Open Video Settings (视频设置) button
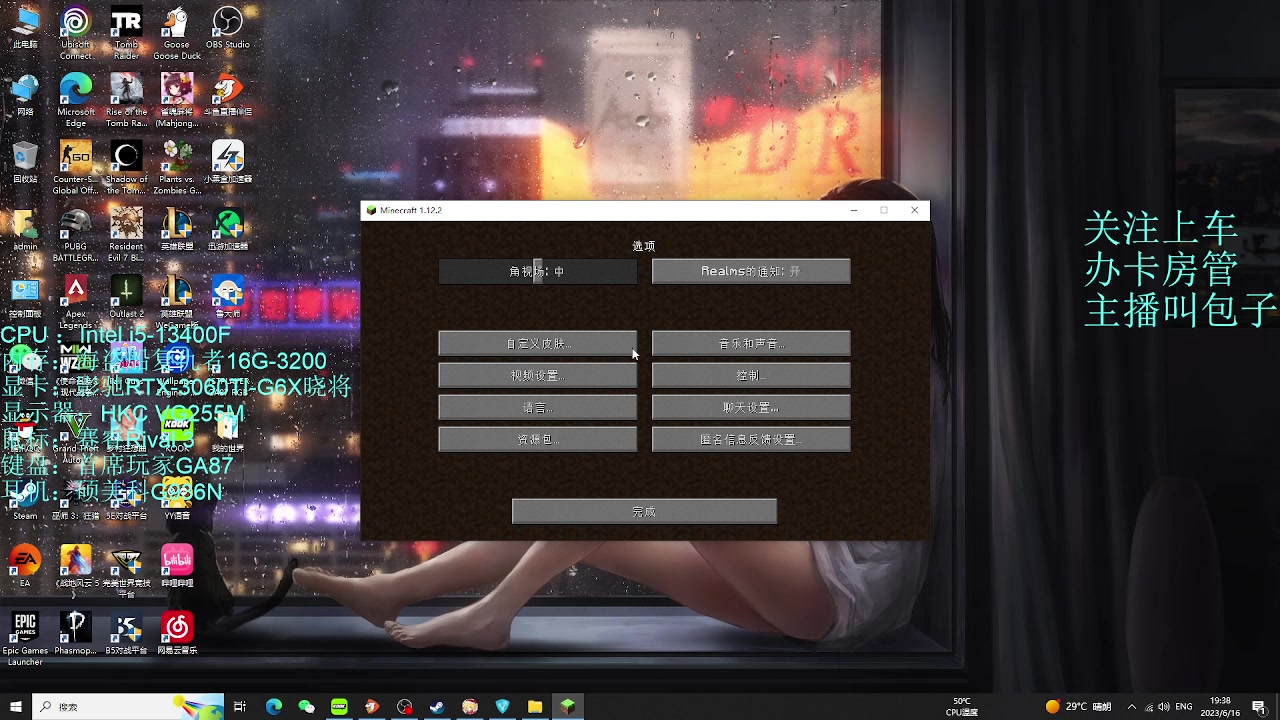The width and height of the screenshot is (1280, 720). [x=538, y=376]
